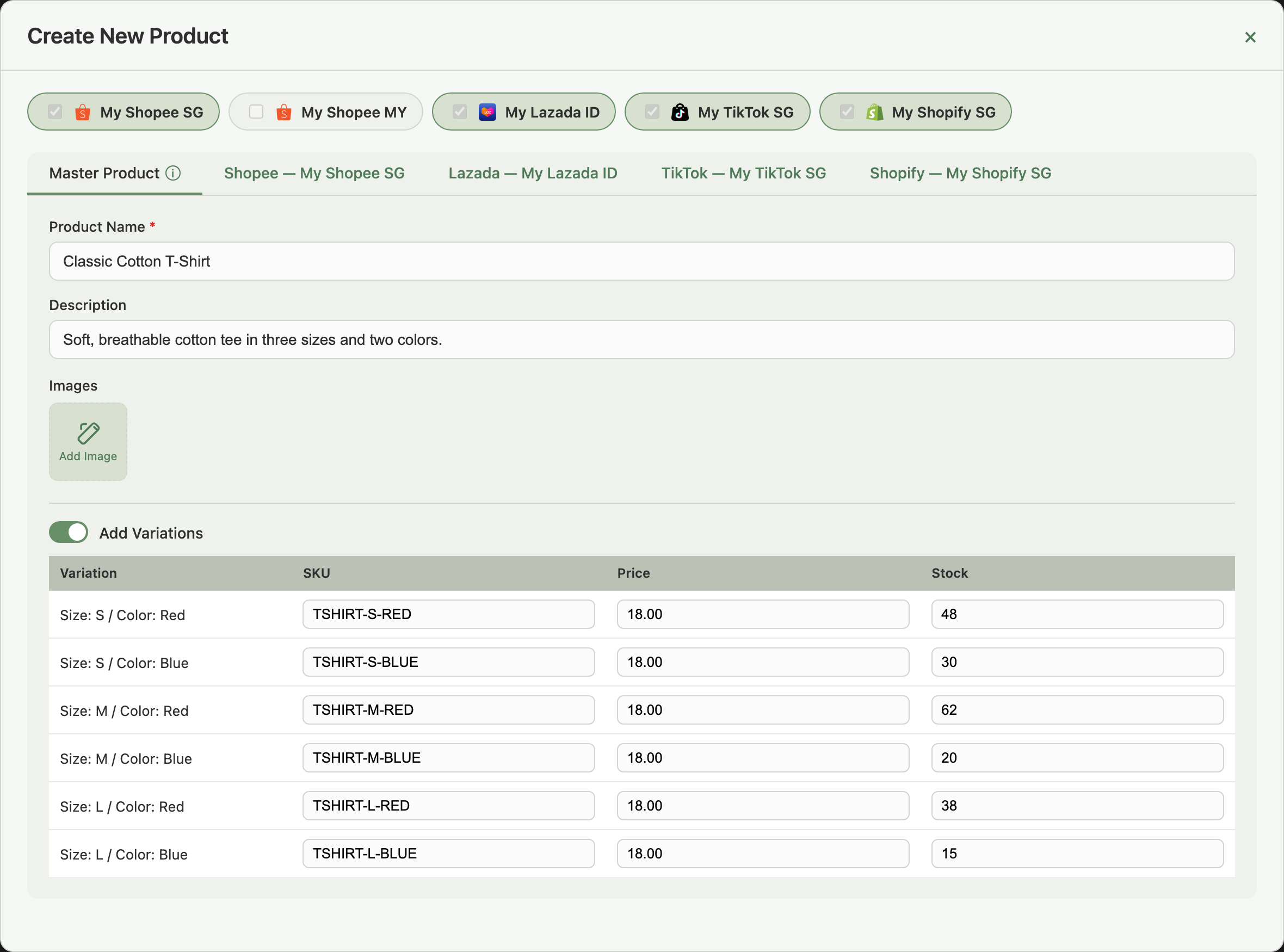The height and width of the screenshot is (952, 1284).
Task: Turn off the Add Variations toggle
Action: pos(68,533)
